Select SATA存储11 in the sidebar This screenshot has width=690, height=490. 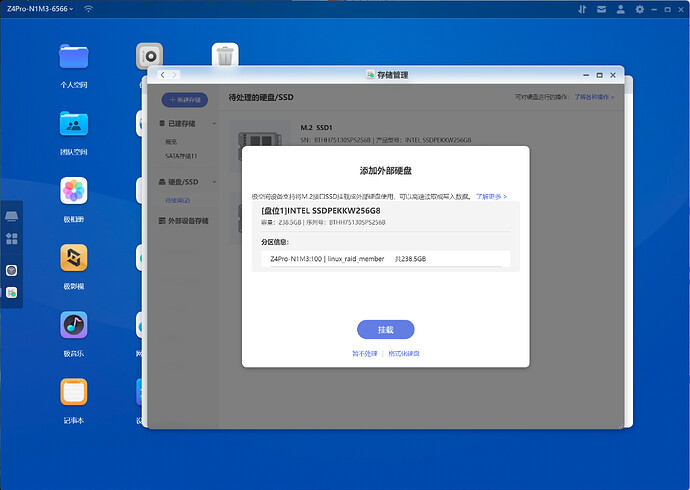point(181,156)
